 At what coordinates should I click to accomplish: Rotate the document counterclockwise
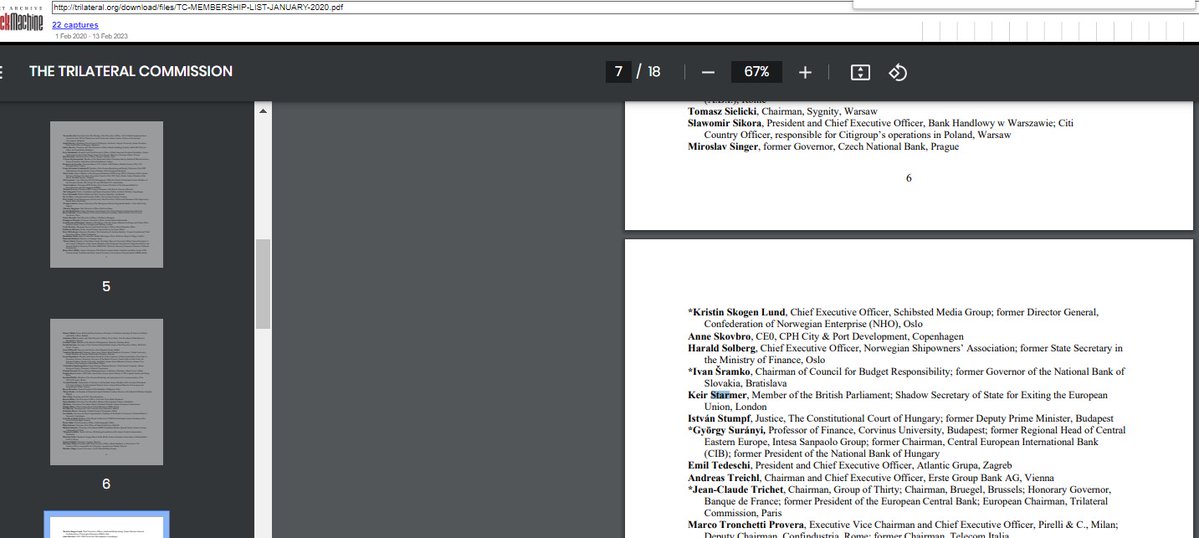[897, 72]
